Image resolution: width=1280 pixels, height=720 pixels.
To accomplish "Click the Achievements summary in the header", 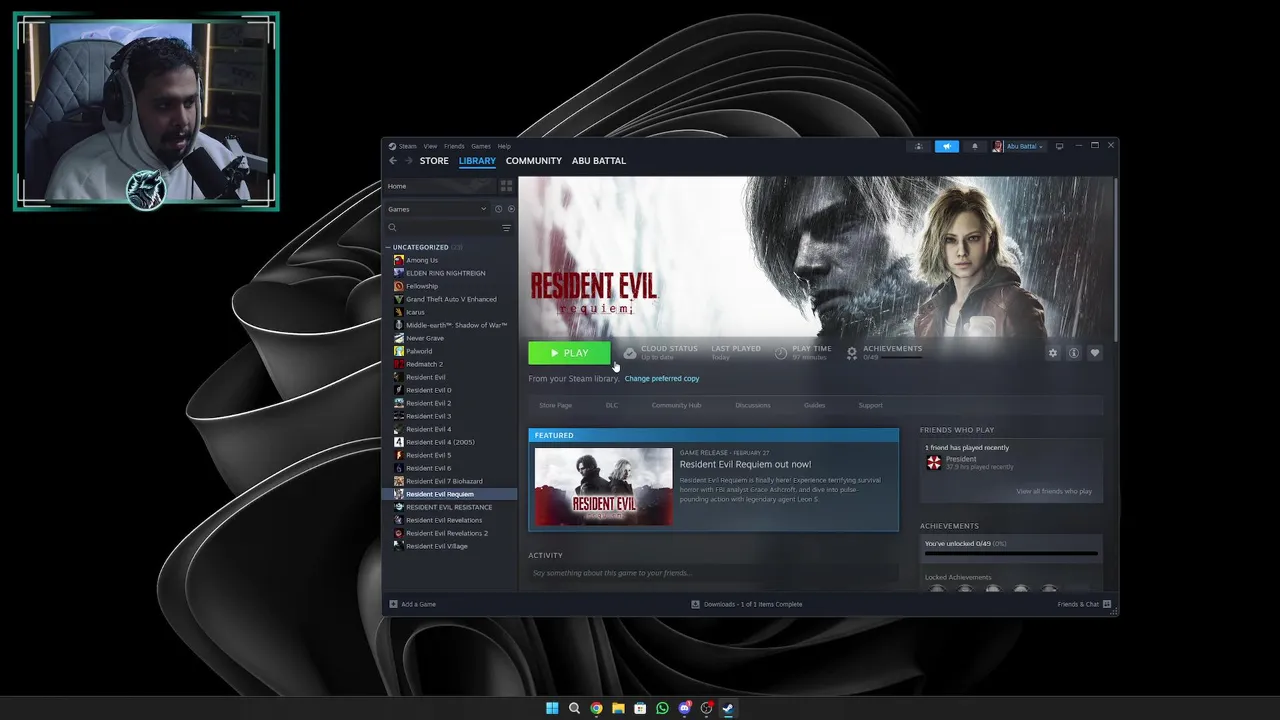I will tap(884, 352).
